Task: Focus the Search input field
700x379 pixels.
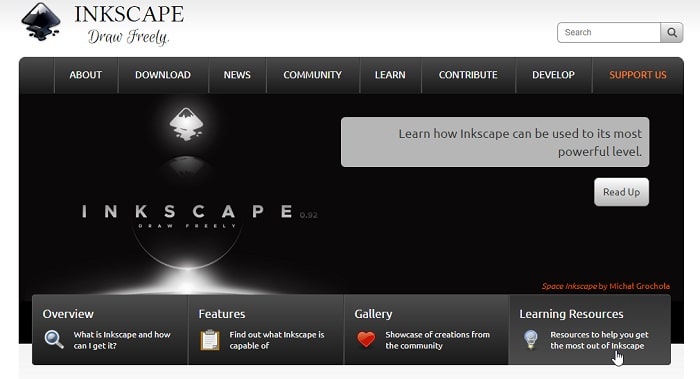Action: pos(609,33)
